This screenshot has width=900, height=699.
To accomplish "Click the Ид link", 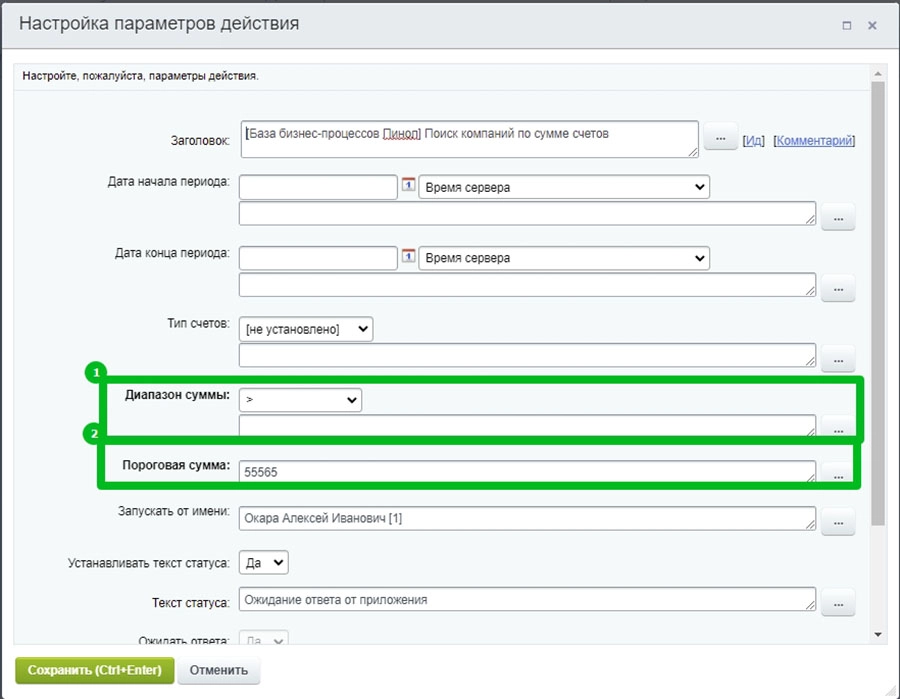I will 754,141.
